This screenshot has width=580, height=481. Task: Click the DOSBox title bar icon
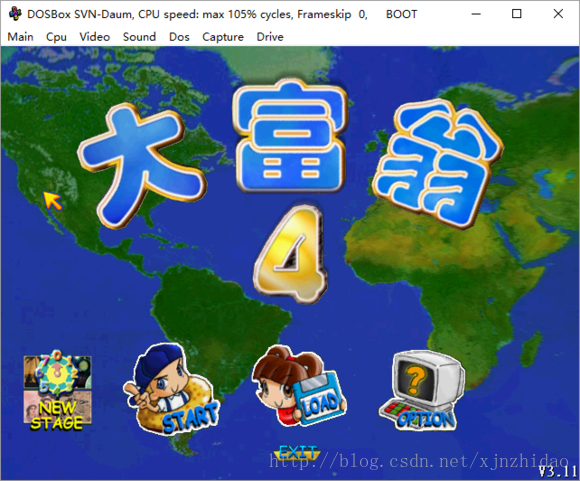(x=15, y=14)
